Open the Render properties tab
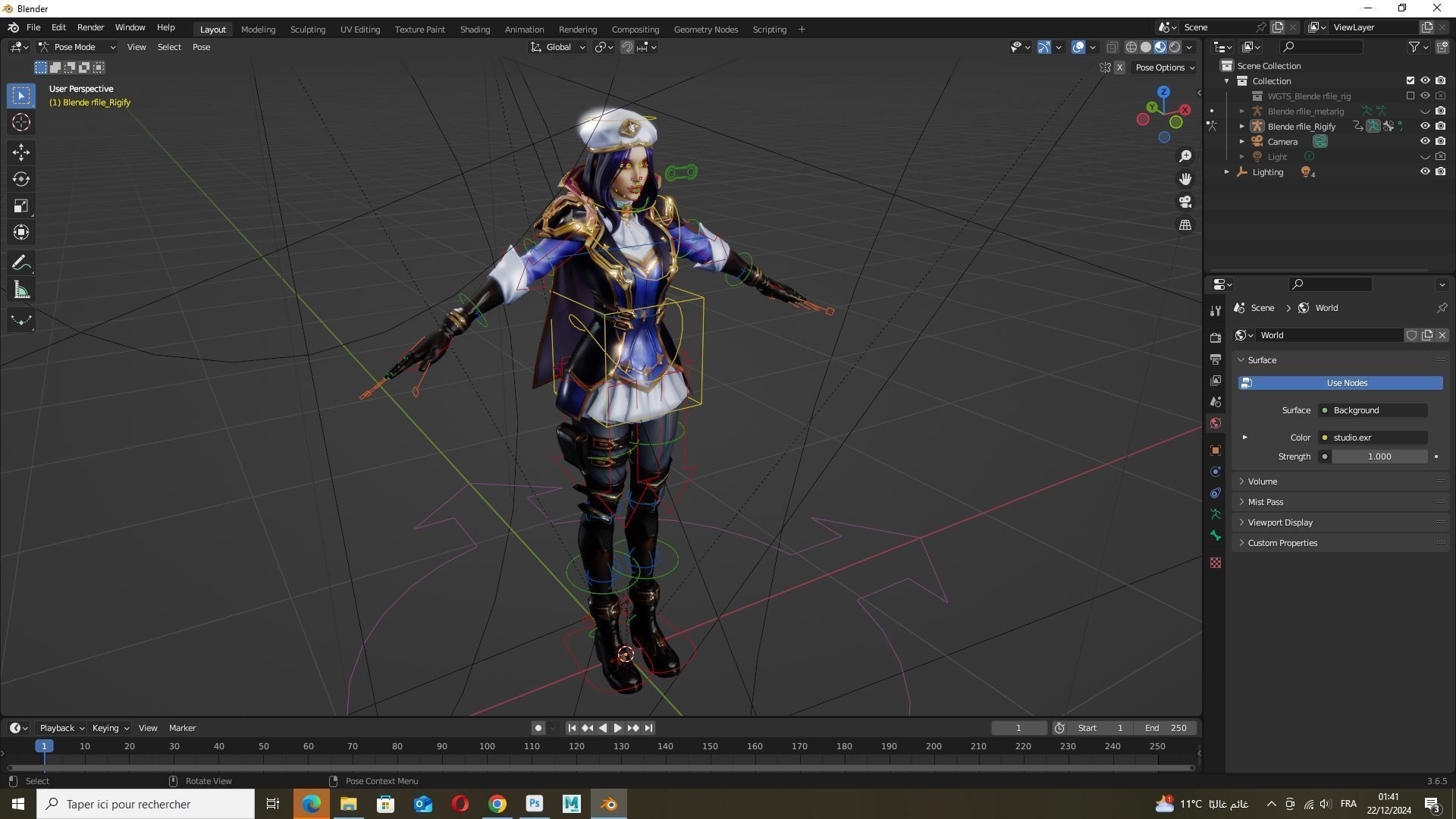The image size is (1456, 819). (1216, 337)
